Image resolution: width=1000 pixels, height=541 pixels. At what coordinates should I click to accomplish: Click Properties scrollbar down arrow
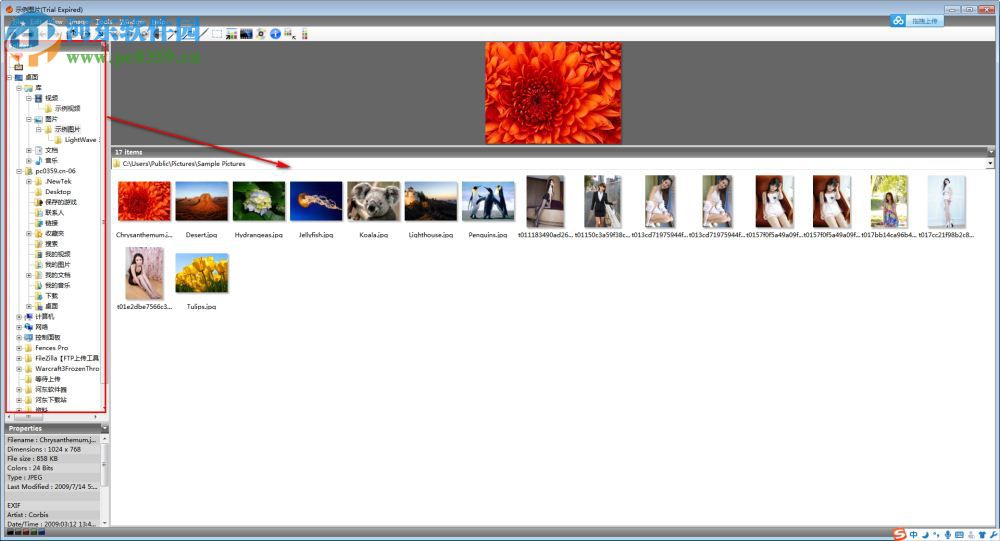pos(105,523)
